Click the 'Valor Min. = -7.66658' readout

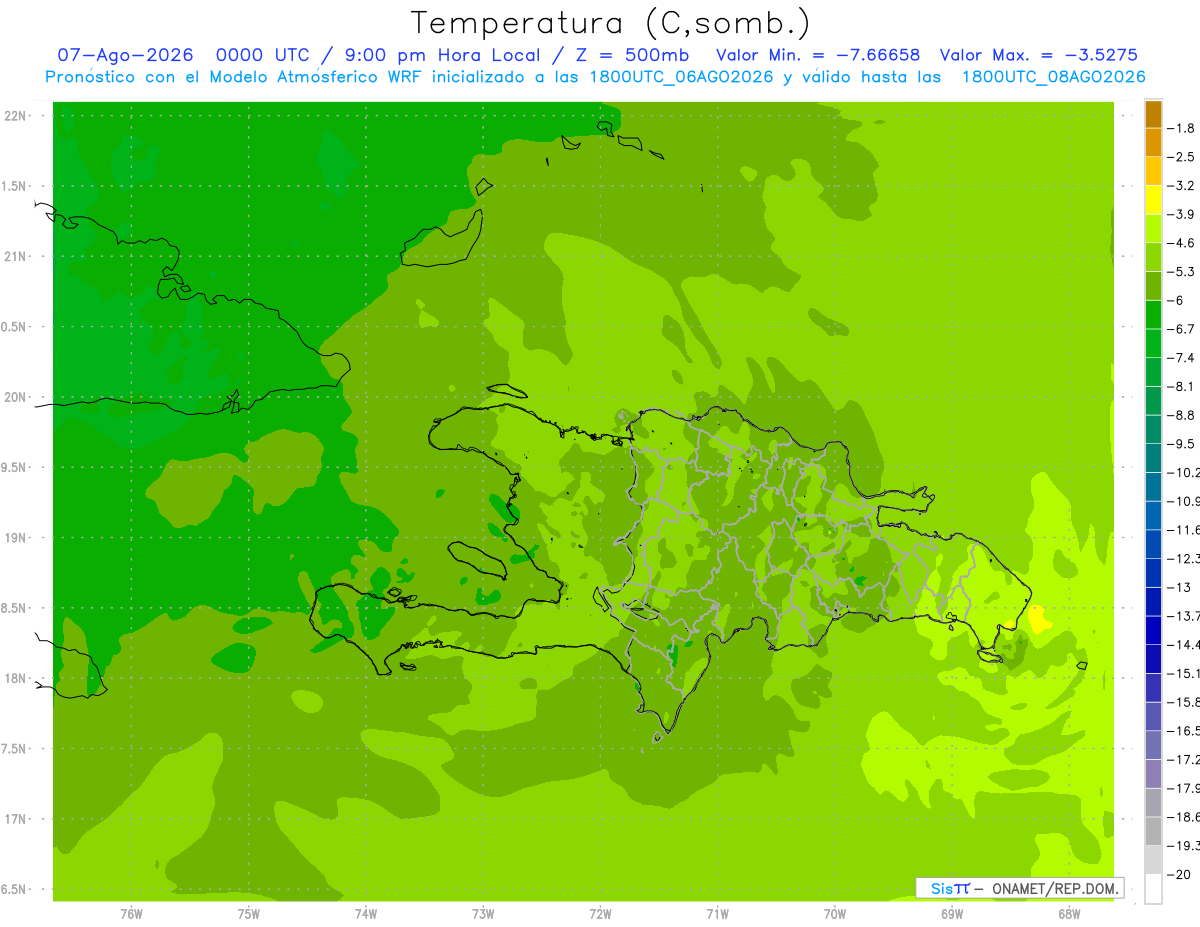click(x=819, y=56)
